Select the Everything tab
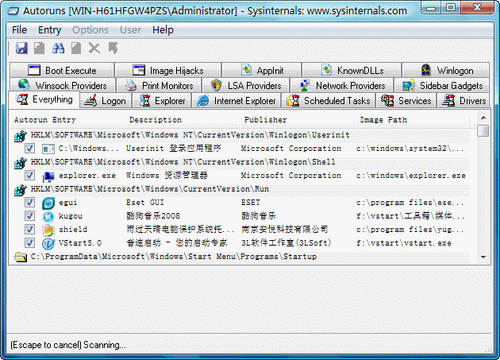500x360 pixels. pos(45,100)
